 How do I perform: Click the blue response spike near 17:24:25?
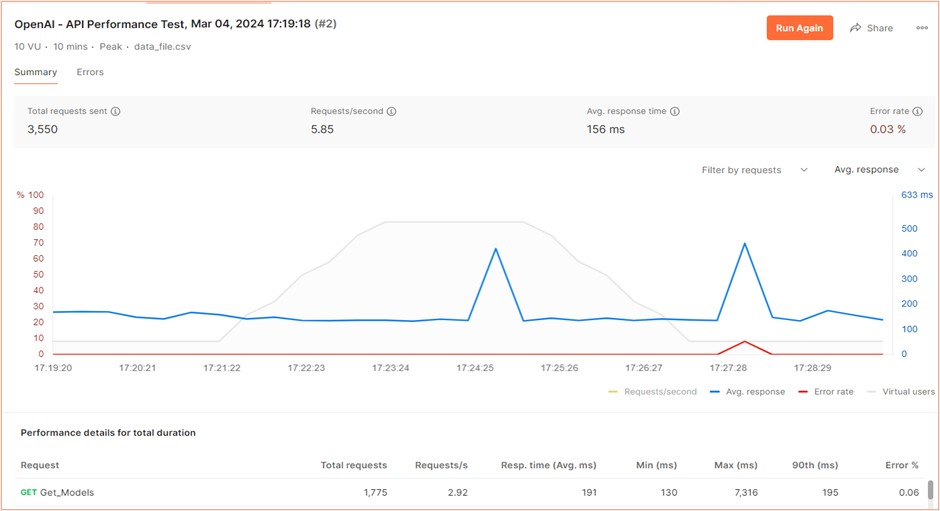point(496,249)
